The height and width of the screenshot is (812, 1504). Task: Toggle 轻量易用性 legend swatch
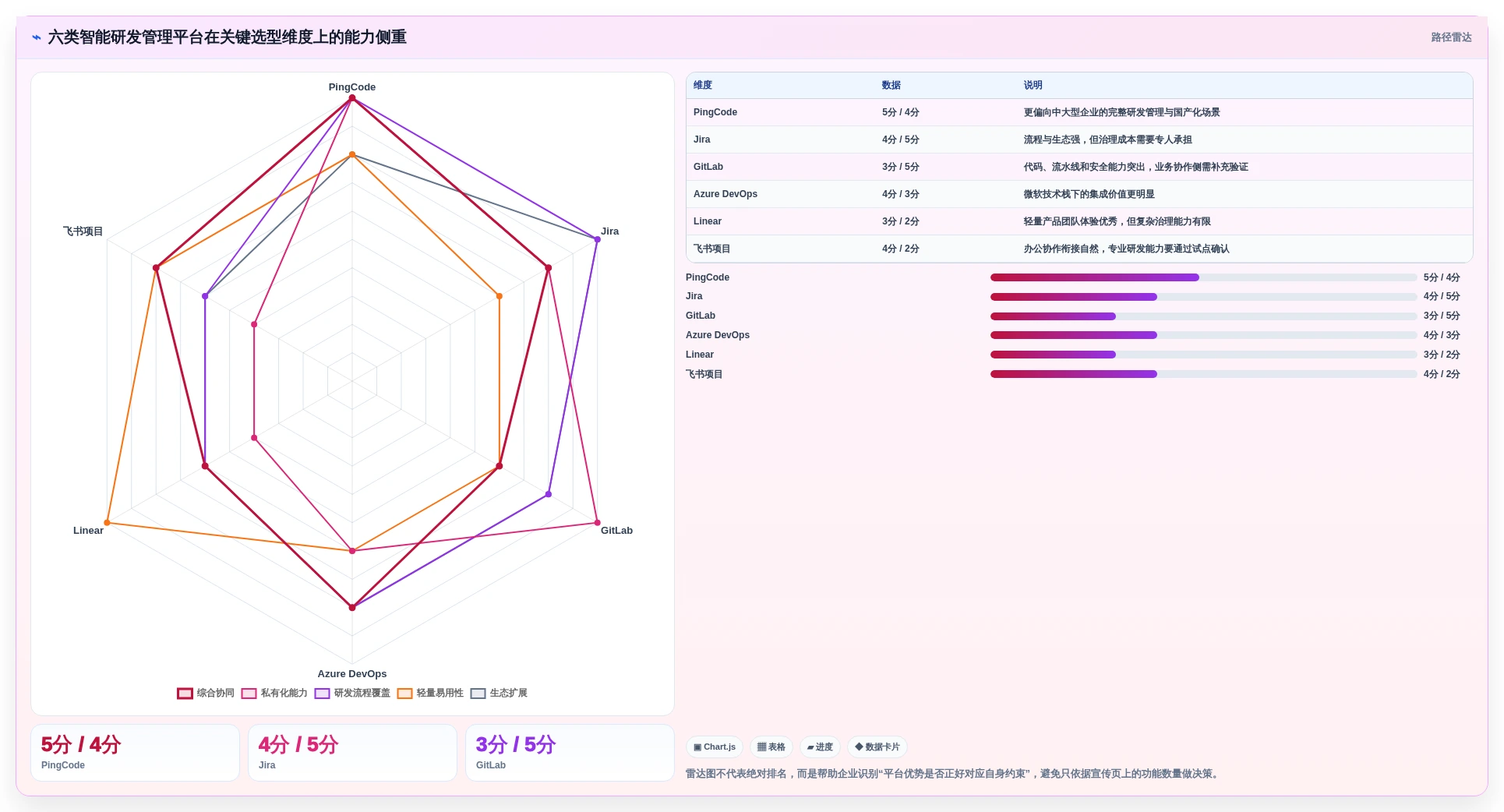(x=404, y=694)
